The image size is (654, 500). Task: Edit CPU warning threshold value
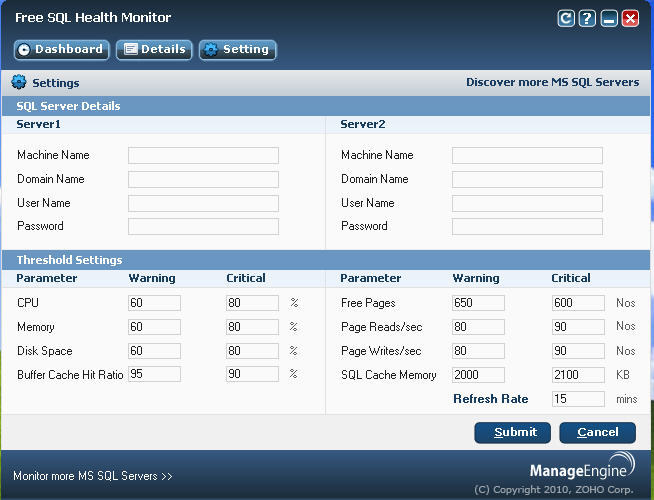point(154,303)
